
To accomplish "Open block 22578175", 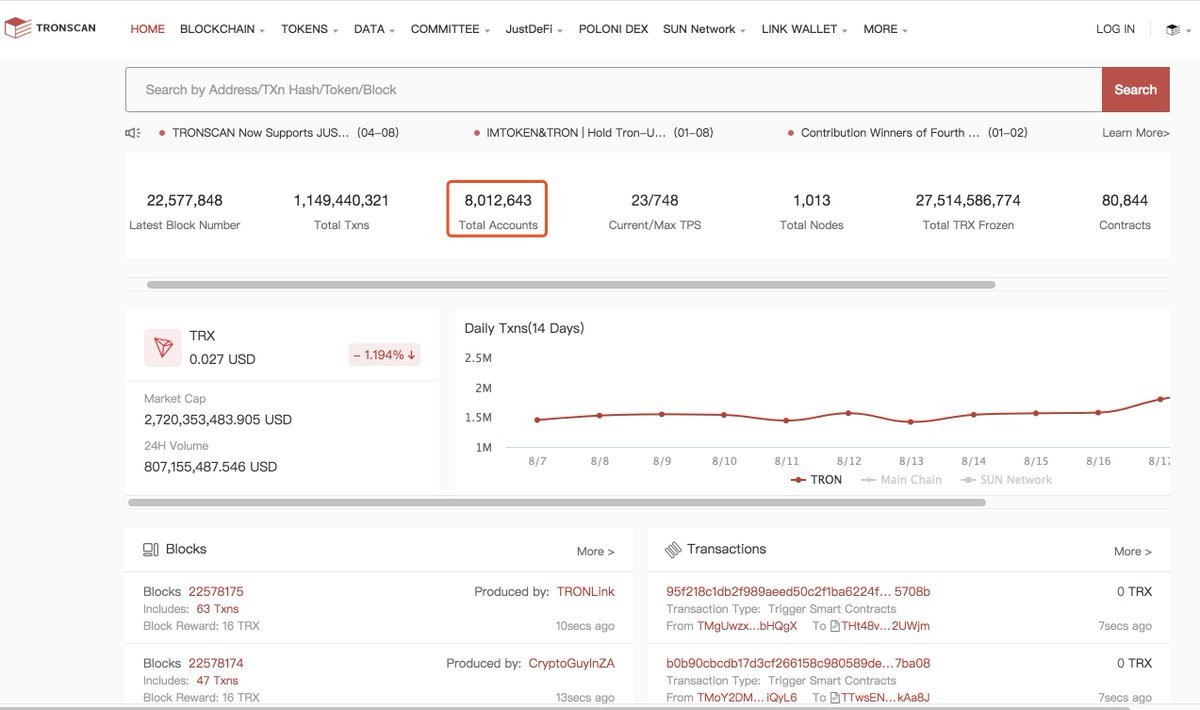I will (x=216, y=591).
